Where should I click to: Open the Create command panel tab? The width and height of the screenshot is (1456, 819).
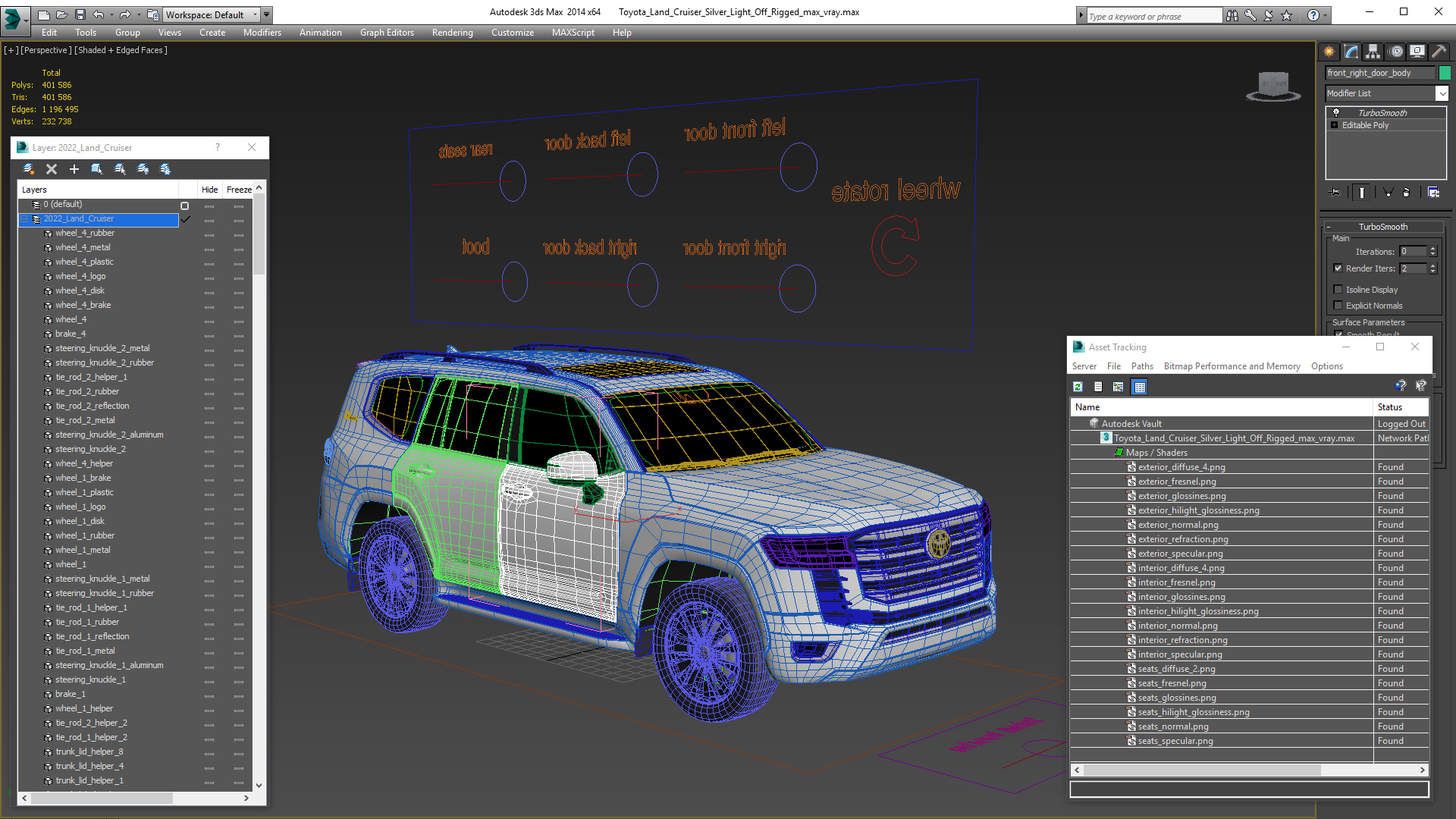point(1329,52)
